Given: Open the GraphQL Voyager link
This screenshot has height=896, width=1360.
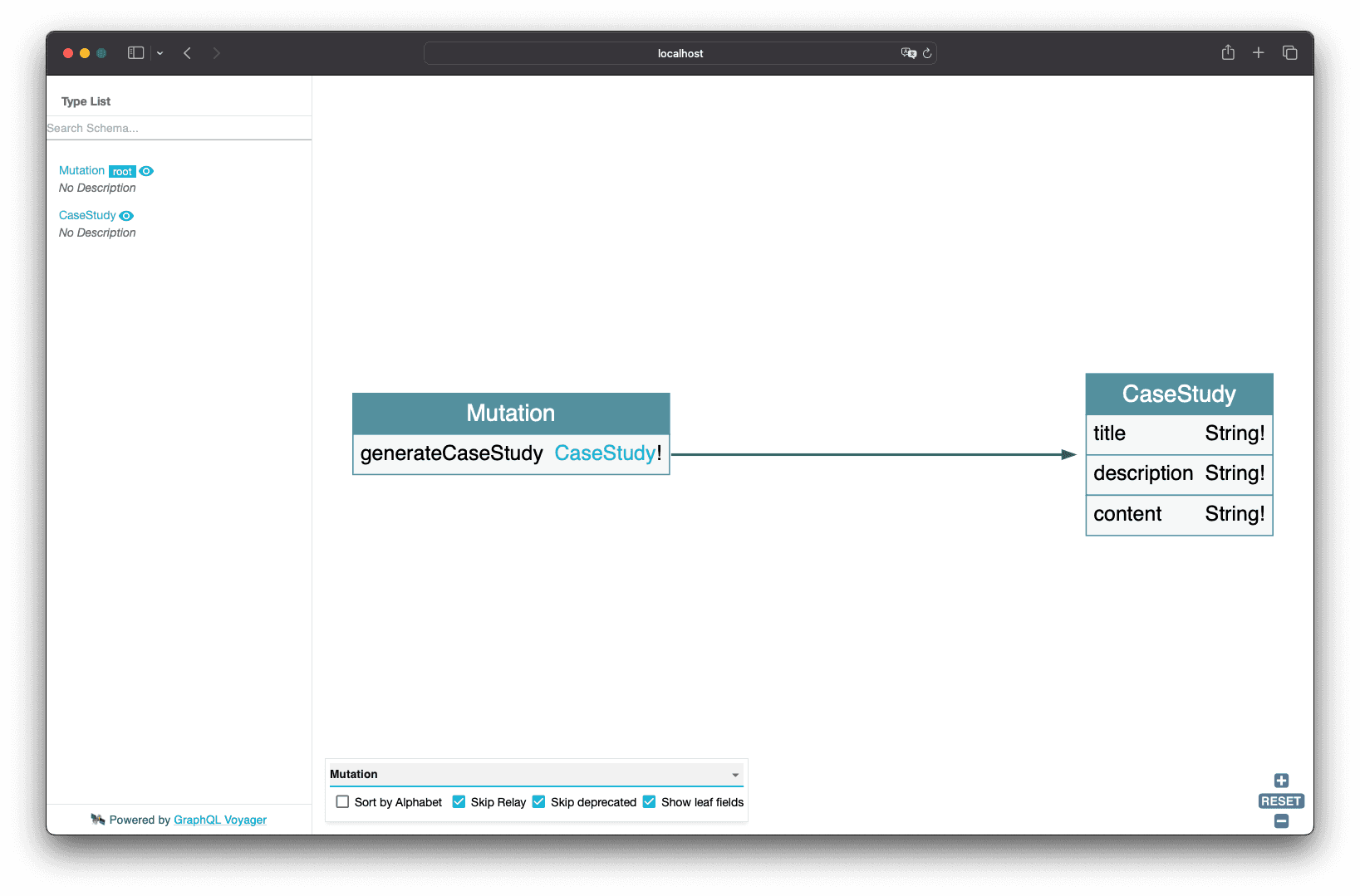Looking at the screenshot, I should (x=220, y=820).
